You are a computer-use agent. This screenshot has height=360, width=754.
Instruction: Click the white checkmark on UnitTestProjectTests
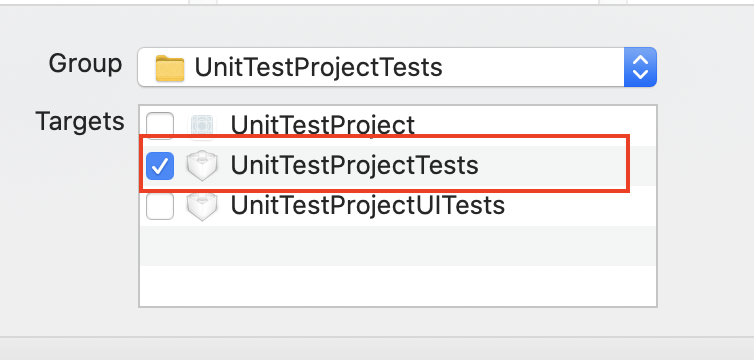(160, 166)
